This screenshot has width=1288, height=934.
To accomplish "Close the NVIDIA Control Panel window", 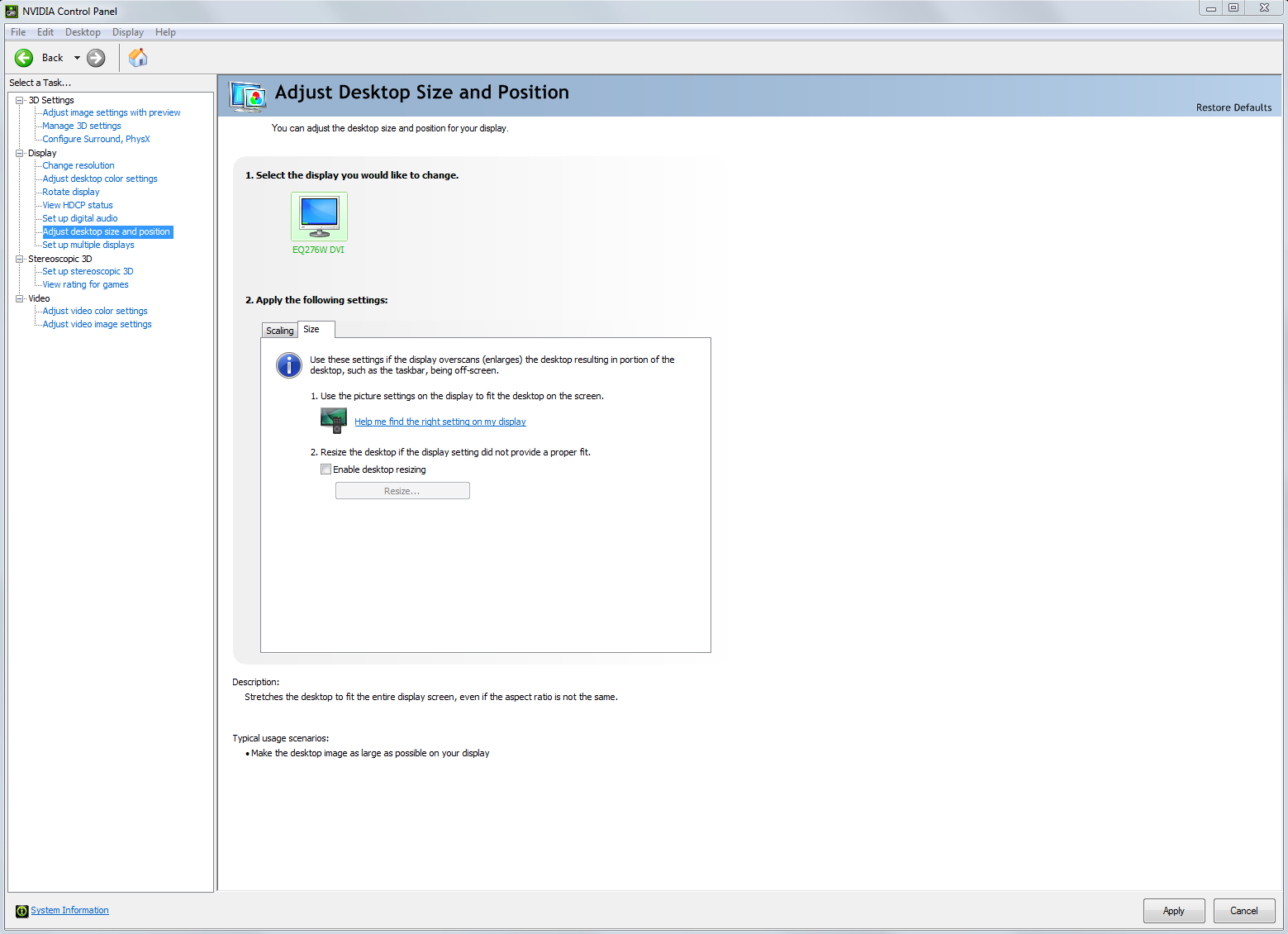I will click(1264, 8).
